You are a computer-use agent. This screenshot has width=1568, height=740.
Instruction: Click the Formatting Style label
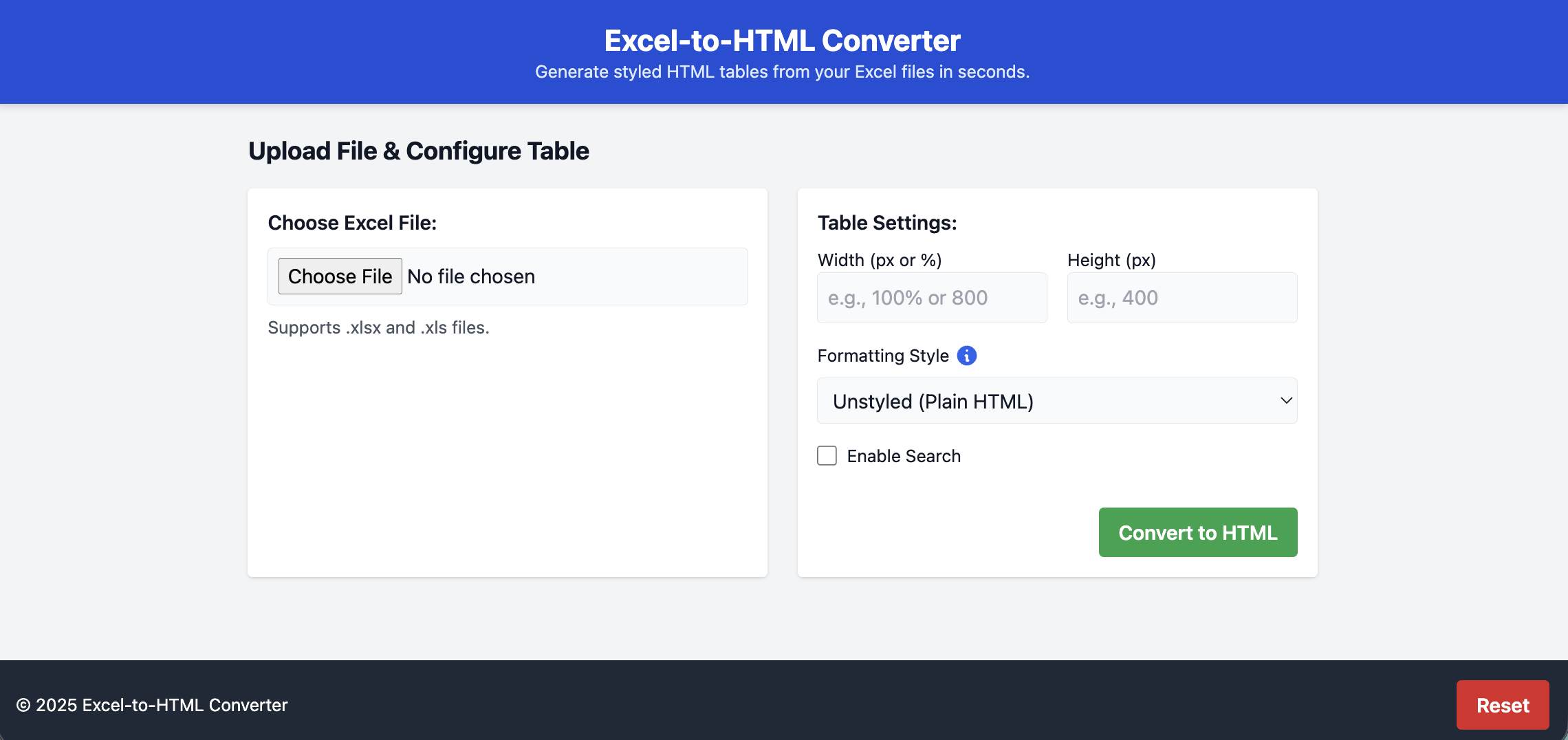882,356
